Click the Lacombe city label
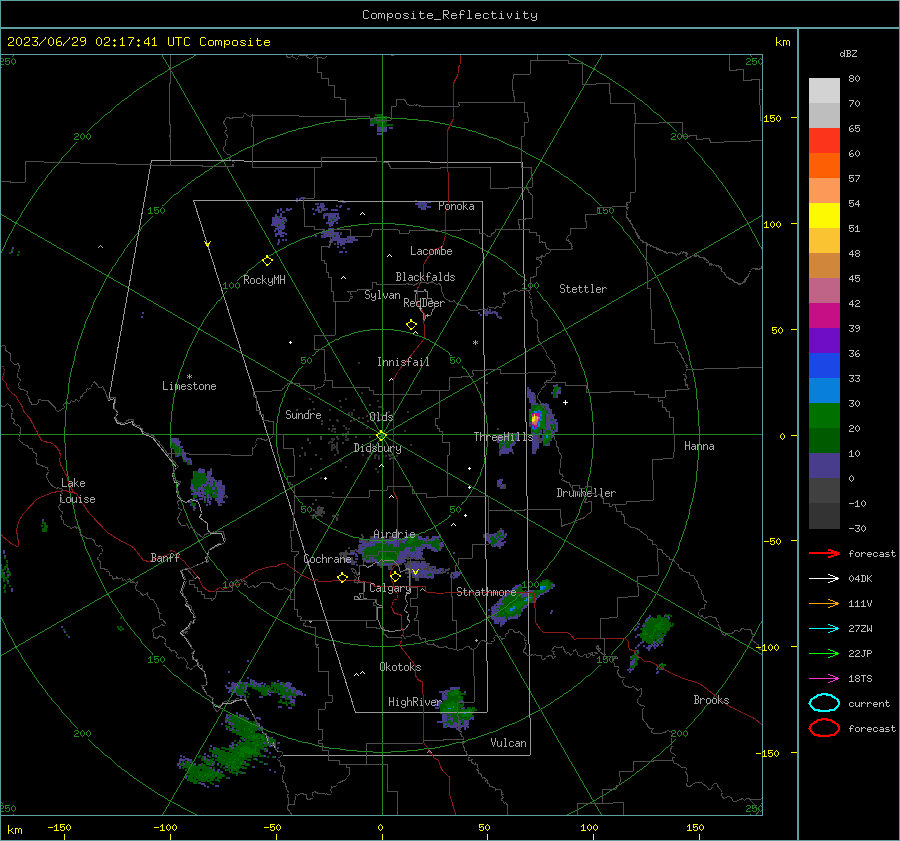The image size is (900, 841). [431, 251]
